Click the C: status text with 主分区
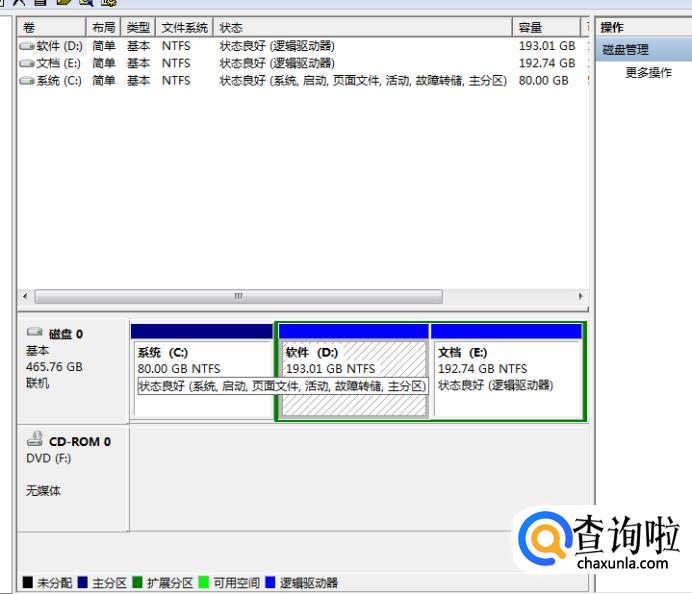This screenshot has height=594, width=692. 363,81
